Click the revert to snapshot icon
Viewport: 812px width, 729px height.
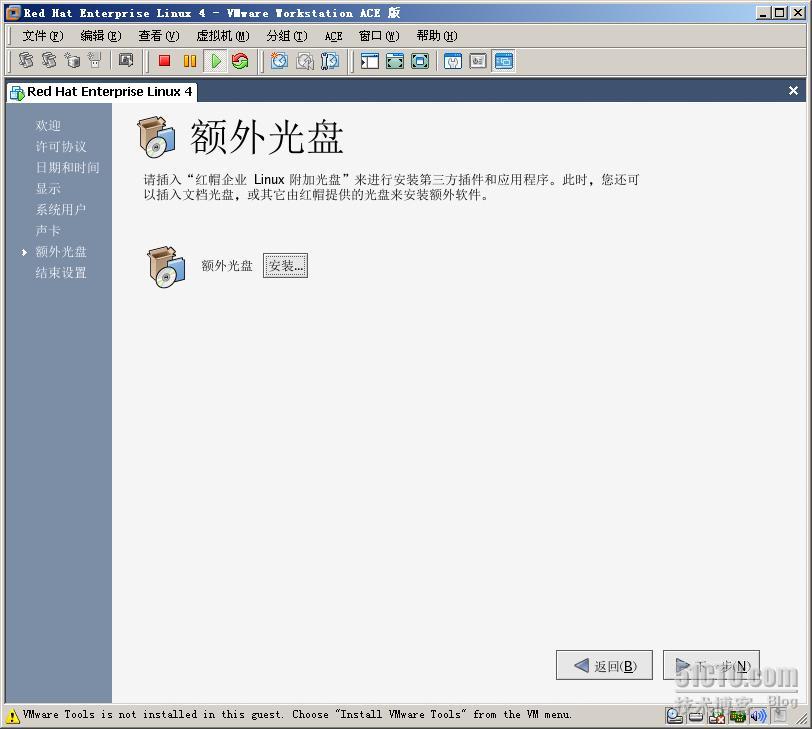tap(304, 61)
